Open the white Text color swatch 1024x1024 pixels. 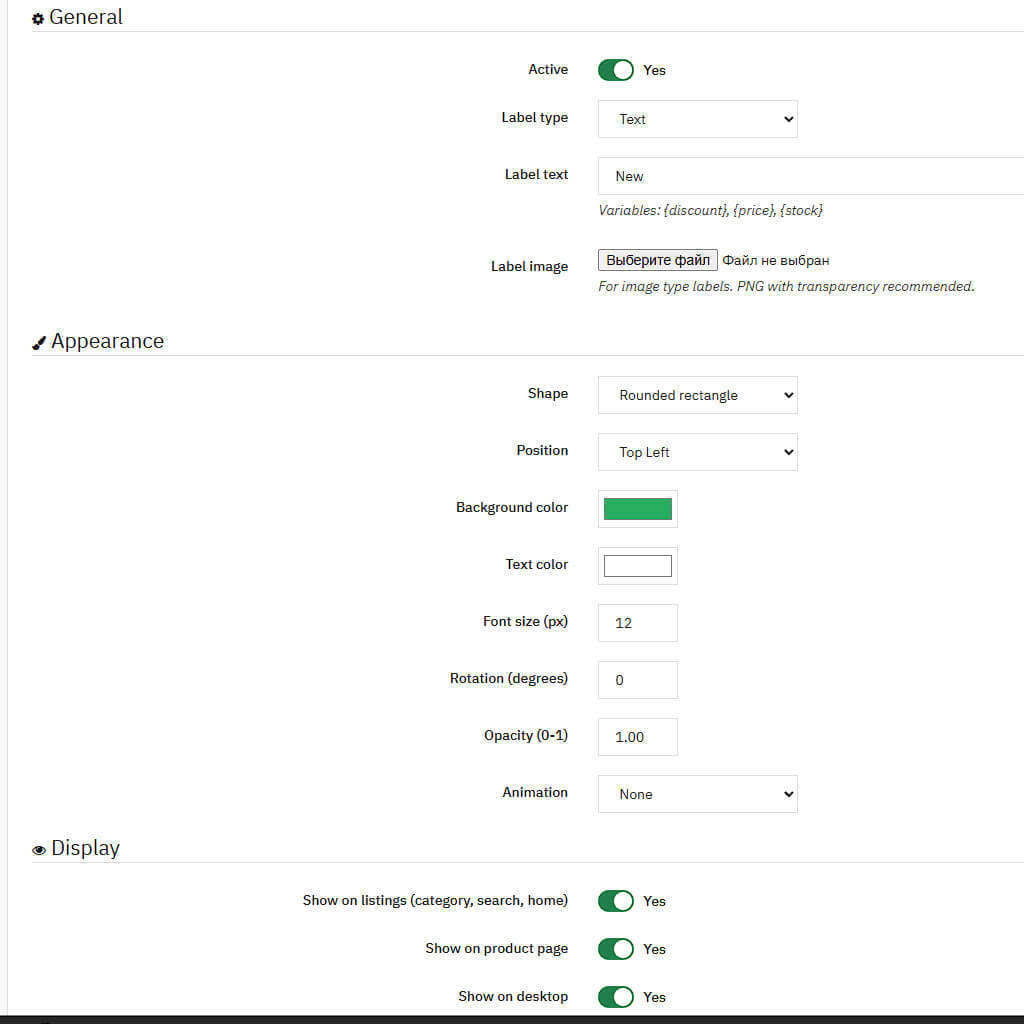point(637,566)
